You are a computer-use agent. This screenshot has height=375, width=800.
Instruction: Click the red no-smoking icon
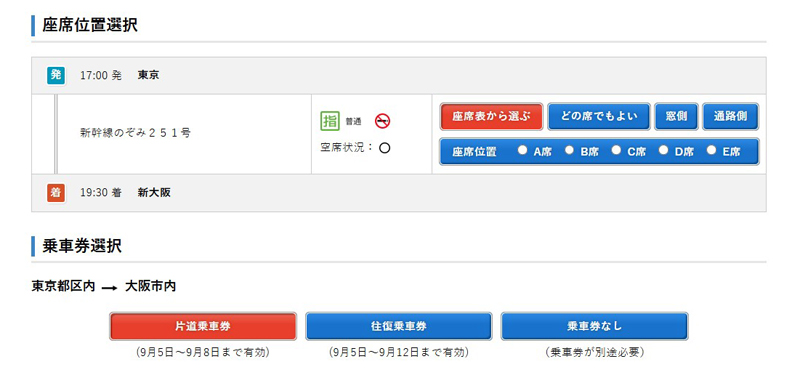click(383, 121)
